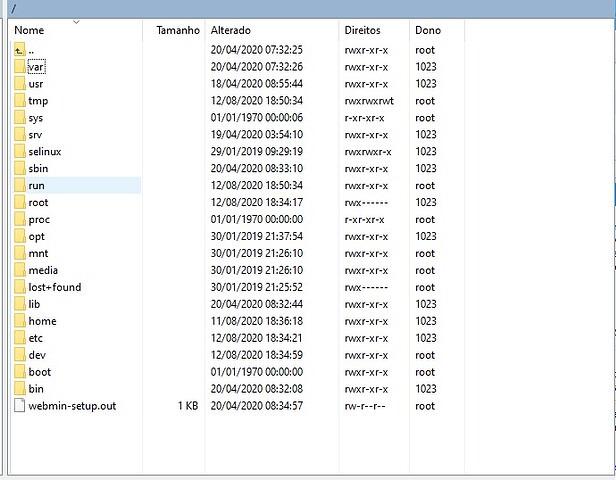The width and height of the screenshot is (616, 480).
Task: Click permissions 'rwxrwxr-x' of selinux
Action: tap(368, 152)
